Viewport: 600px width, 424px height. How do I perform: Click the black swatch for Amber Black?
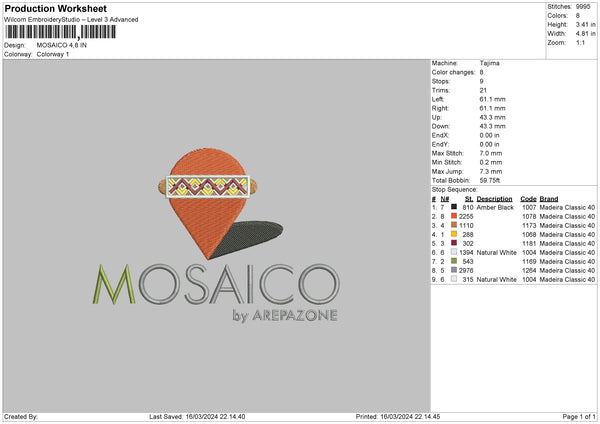click(x=454, y=207)
